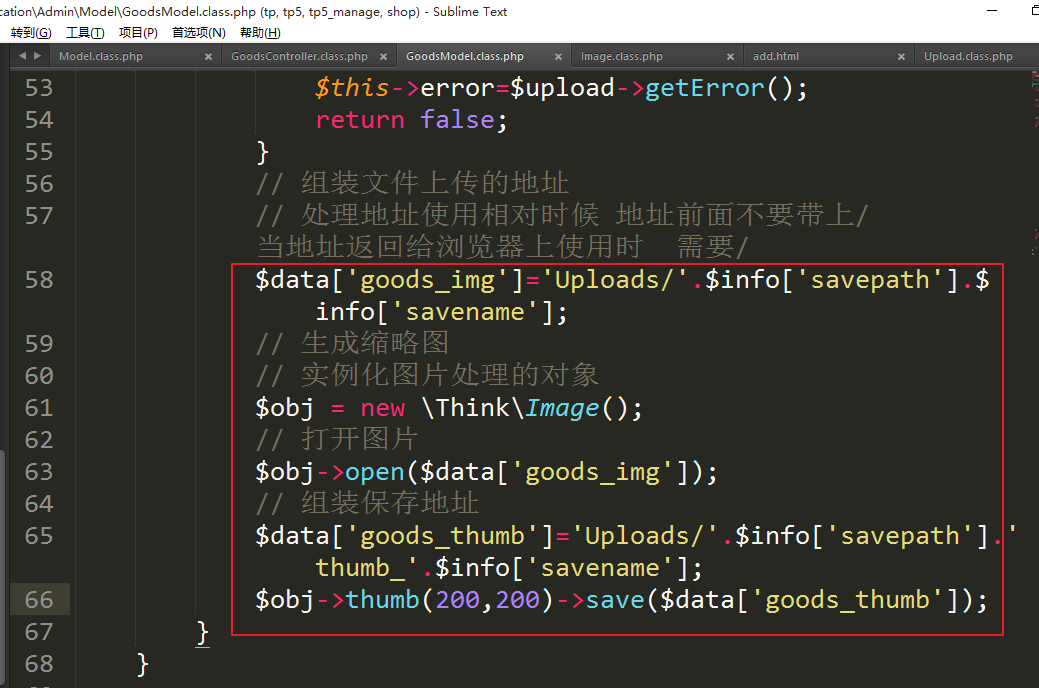Select the add.html tab
Viewport: 1039px width, 688px height.
776,57
